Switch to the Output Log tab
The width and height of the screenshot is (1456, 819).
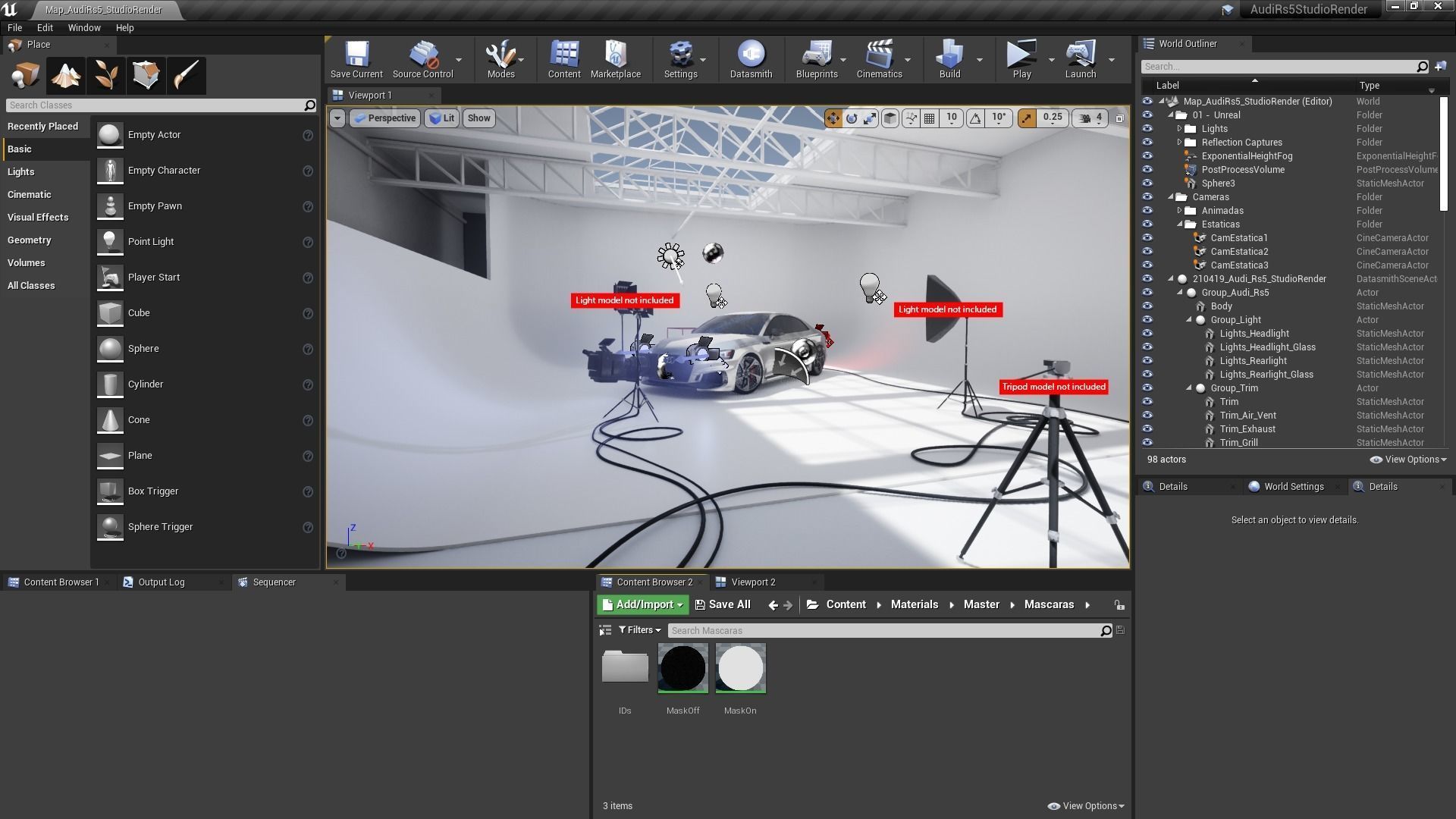(x=162, y=582)
